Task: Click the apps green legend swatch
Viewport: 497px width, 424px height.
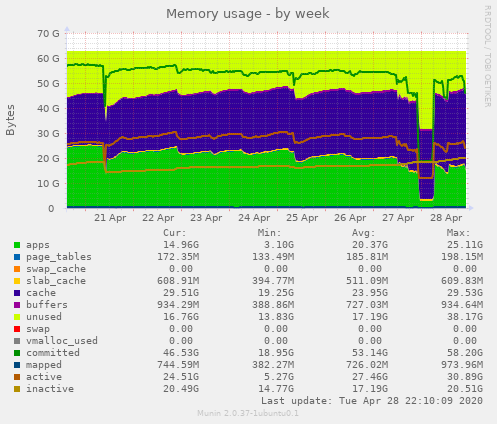Action: click(x=17, y=245)
